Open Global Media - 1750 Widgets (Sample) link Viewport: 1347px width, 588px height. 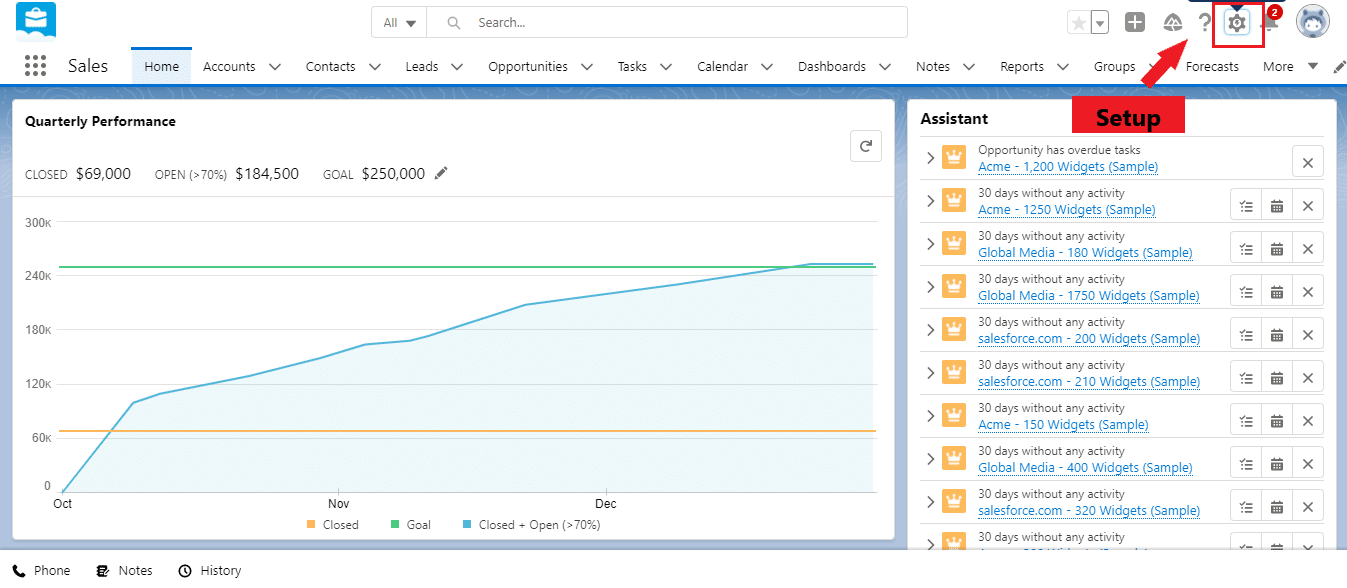tap(1088, 296)
